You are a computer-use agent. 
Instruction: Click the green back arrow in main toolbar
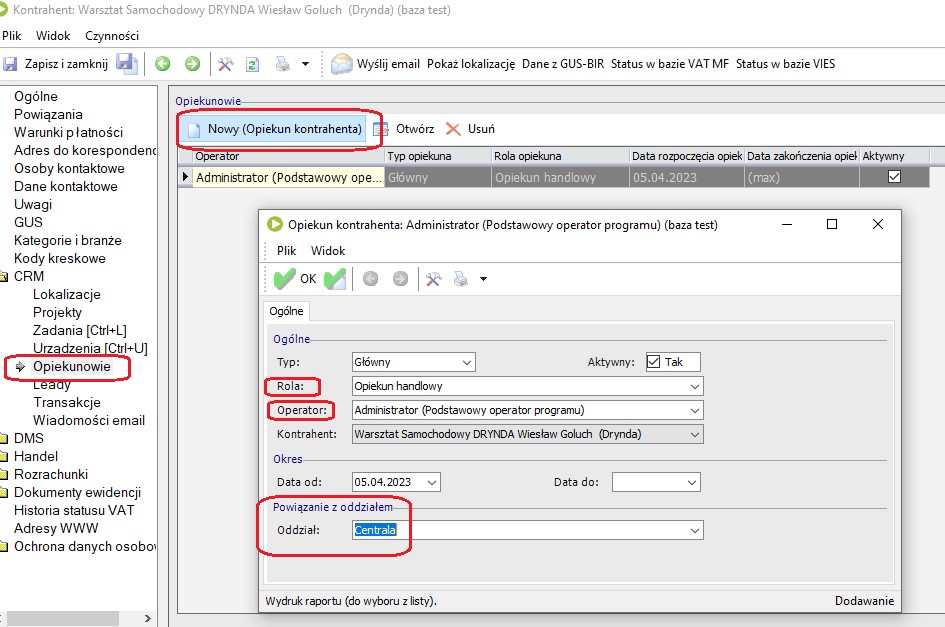[x=162, y=64]
